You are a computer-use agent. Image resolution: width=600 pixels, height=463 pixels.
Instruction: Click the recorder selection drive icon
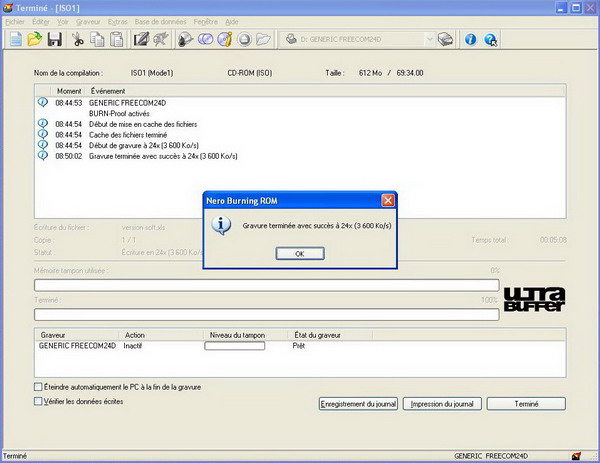(445, 39)
